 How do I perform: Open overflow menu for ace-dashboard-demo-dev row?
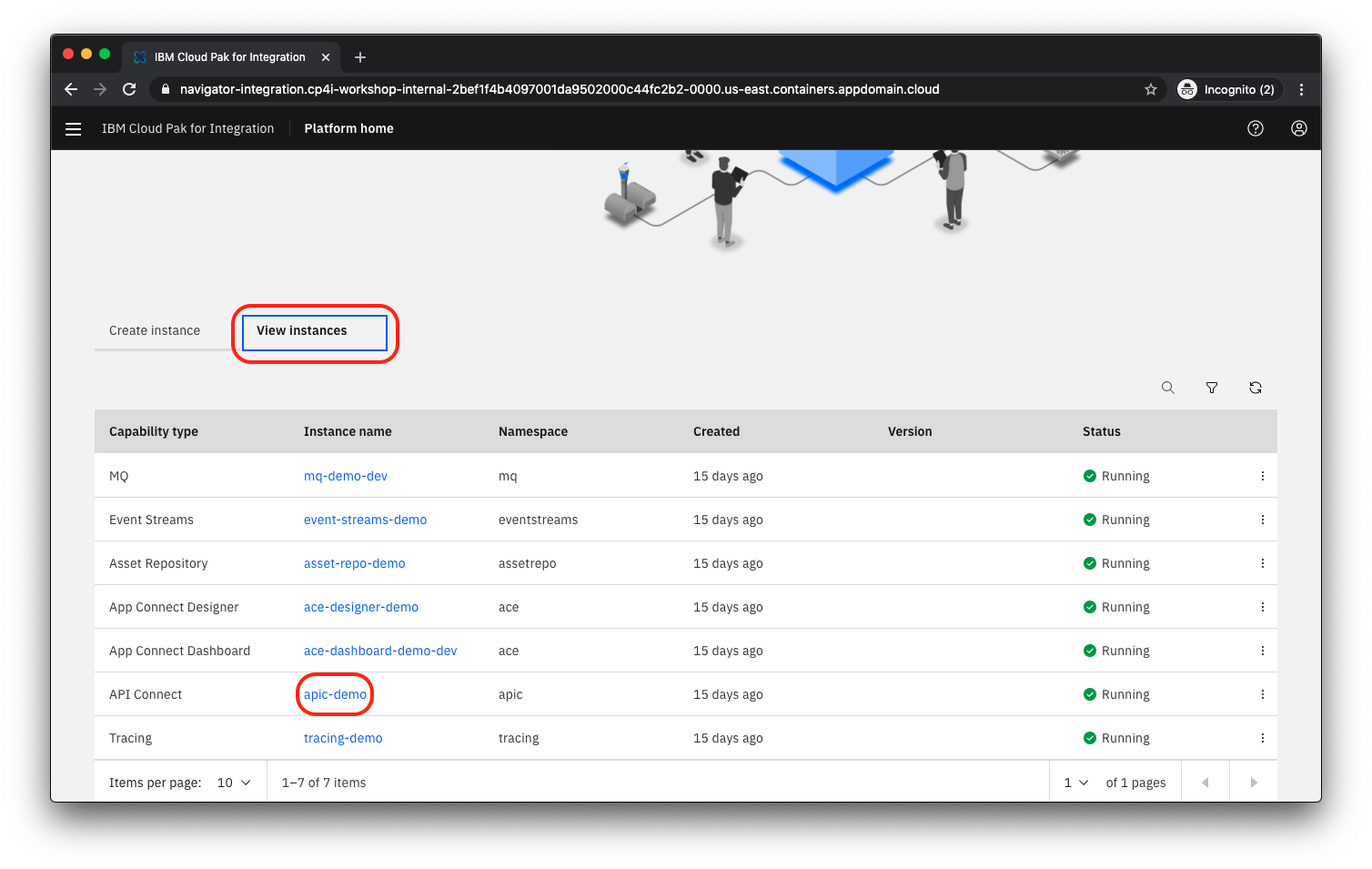coord(1263,651)
